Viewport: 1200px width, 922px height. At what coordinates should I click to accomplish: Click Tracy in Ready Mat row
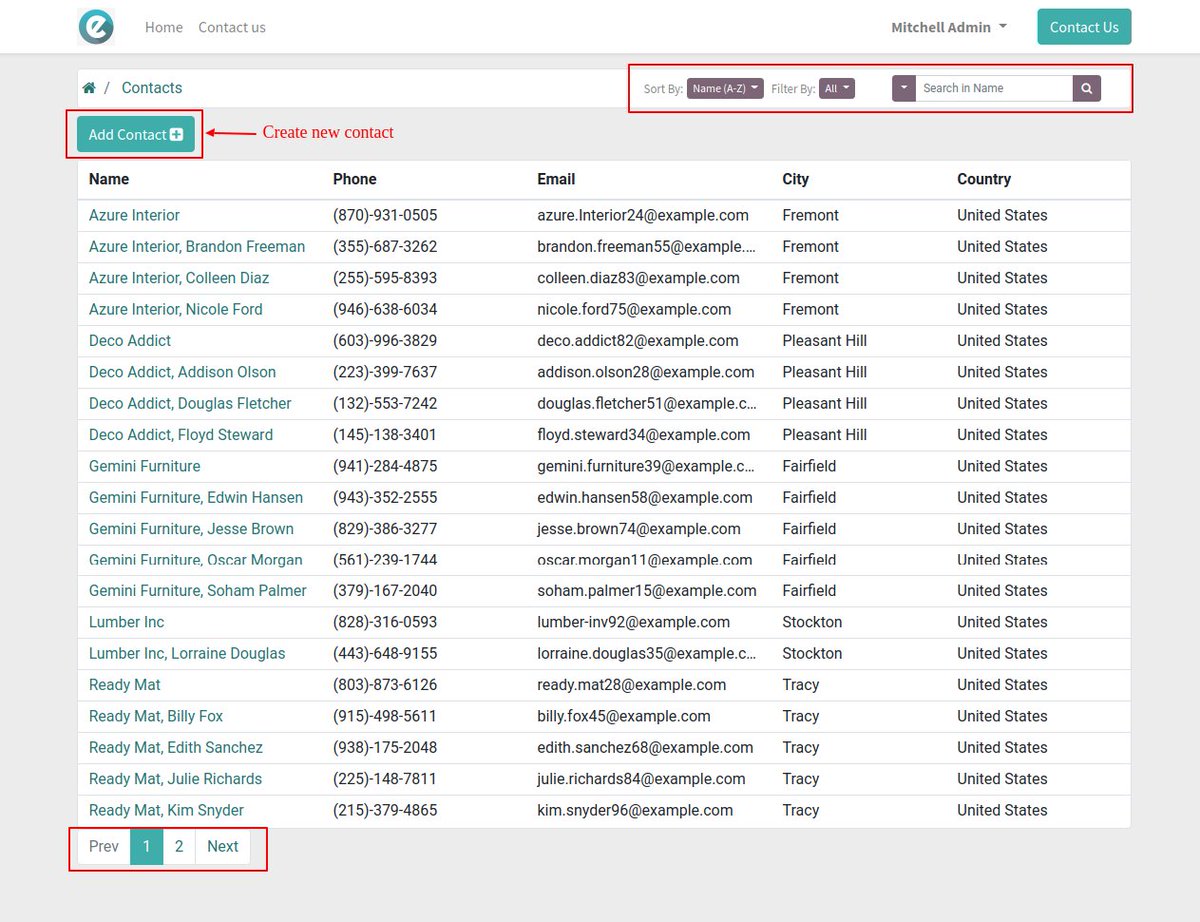point(801,685)
